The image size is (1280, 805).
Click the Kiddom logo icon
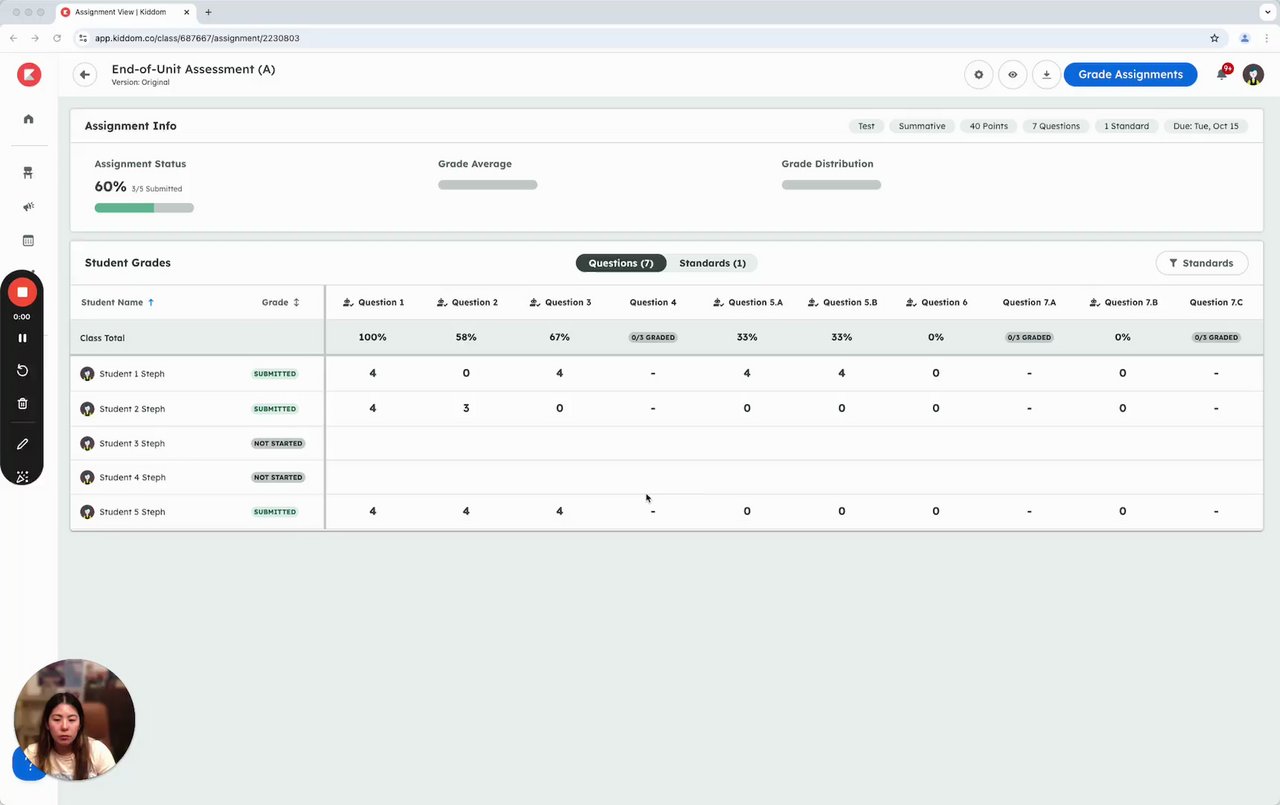pos(29,74)
